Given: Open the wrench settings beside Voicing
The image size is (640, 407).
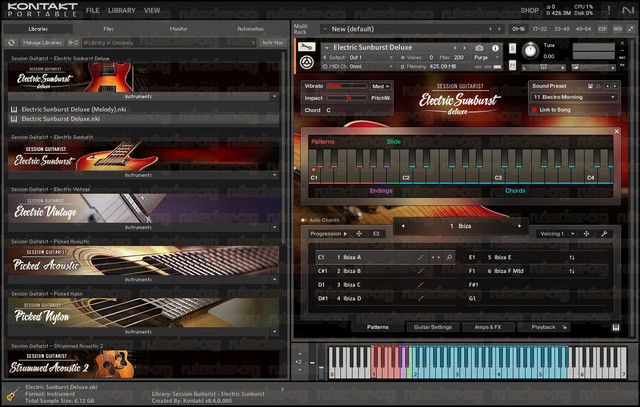Looking at the screenshot, I should (604, 234).
